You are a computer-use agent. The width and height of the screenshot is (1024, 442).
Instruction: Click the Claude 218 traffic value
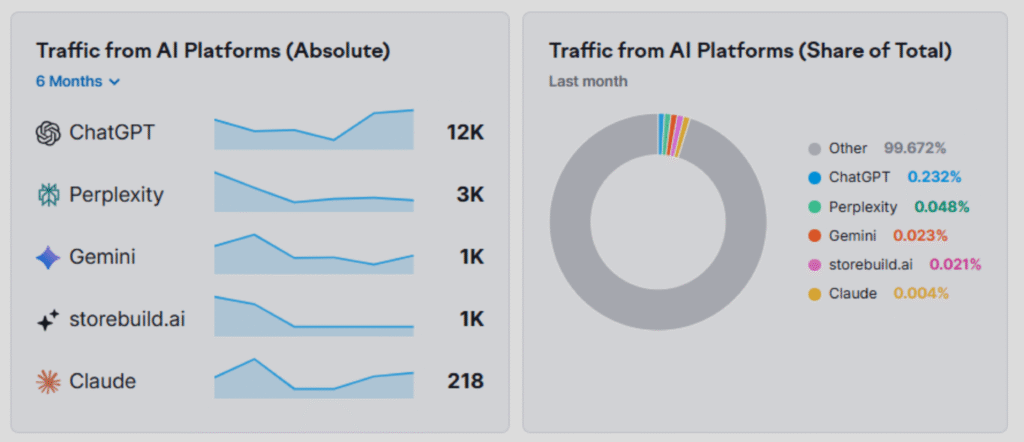pyautogui.click(x=465, y=381)
